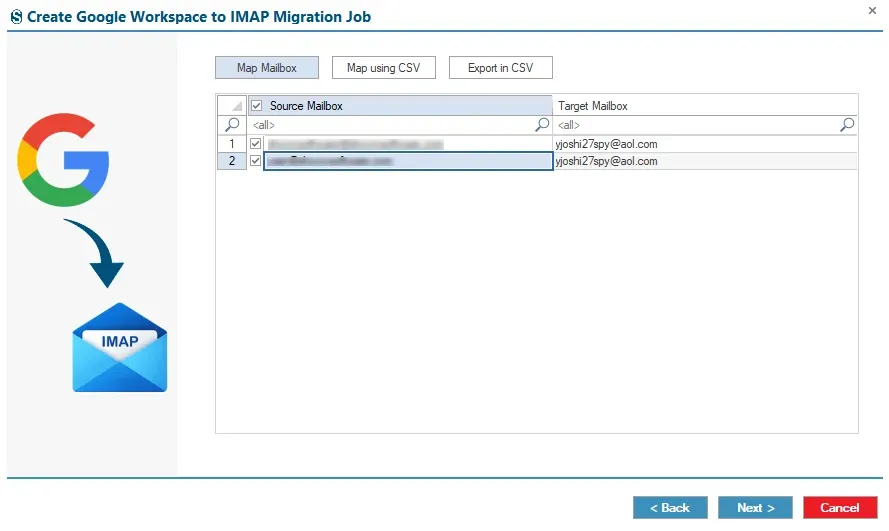The height and width of the screenshot is (531, 889).
Task: Click the search icon in Target Mailbox filter
Action: (x=846, y=124)
